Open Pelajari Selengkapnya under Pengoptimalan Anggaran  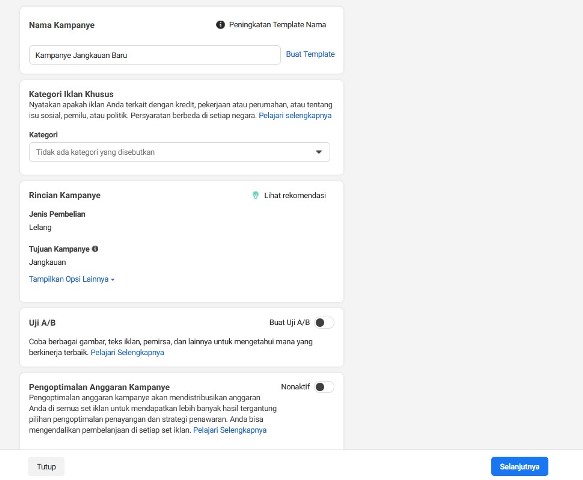pos(230,430)
